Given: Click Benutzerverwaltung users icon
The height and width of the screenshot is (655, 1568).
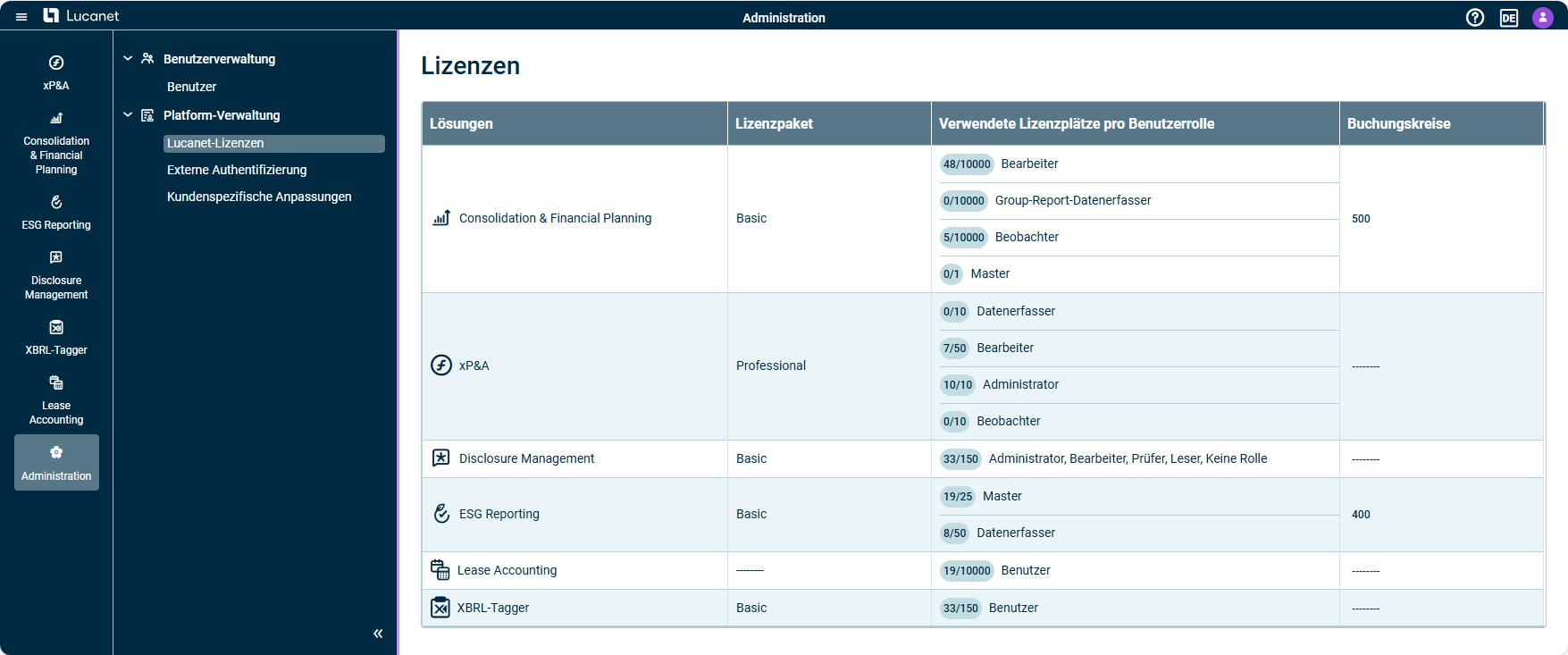Looking at the screenshot, I should 147,58.
